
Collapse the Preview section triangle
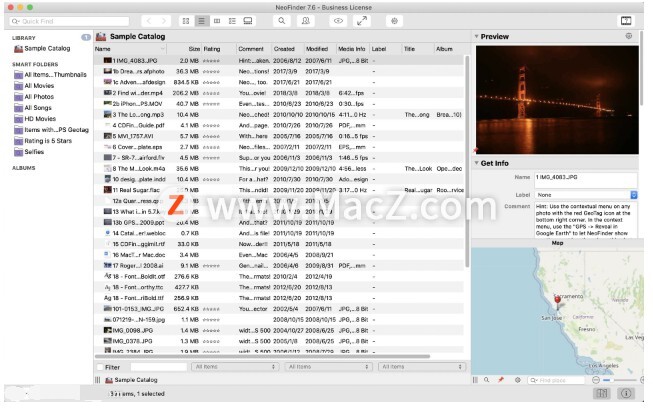(476, 36)
